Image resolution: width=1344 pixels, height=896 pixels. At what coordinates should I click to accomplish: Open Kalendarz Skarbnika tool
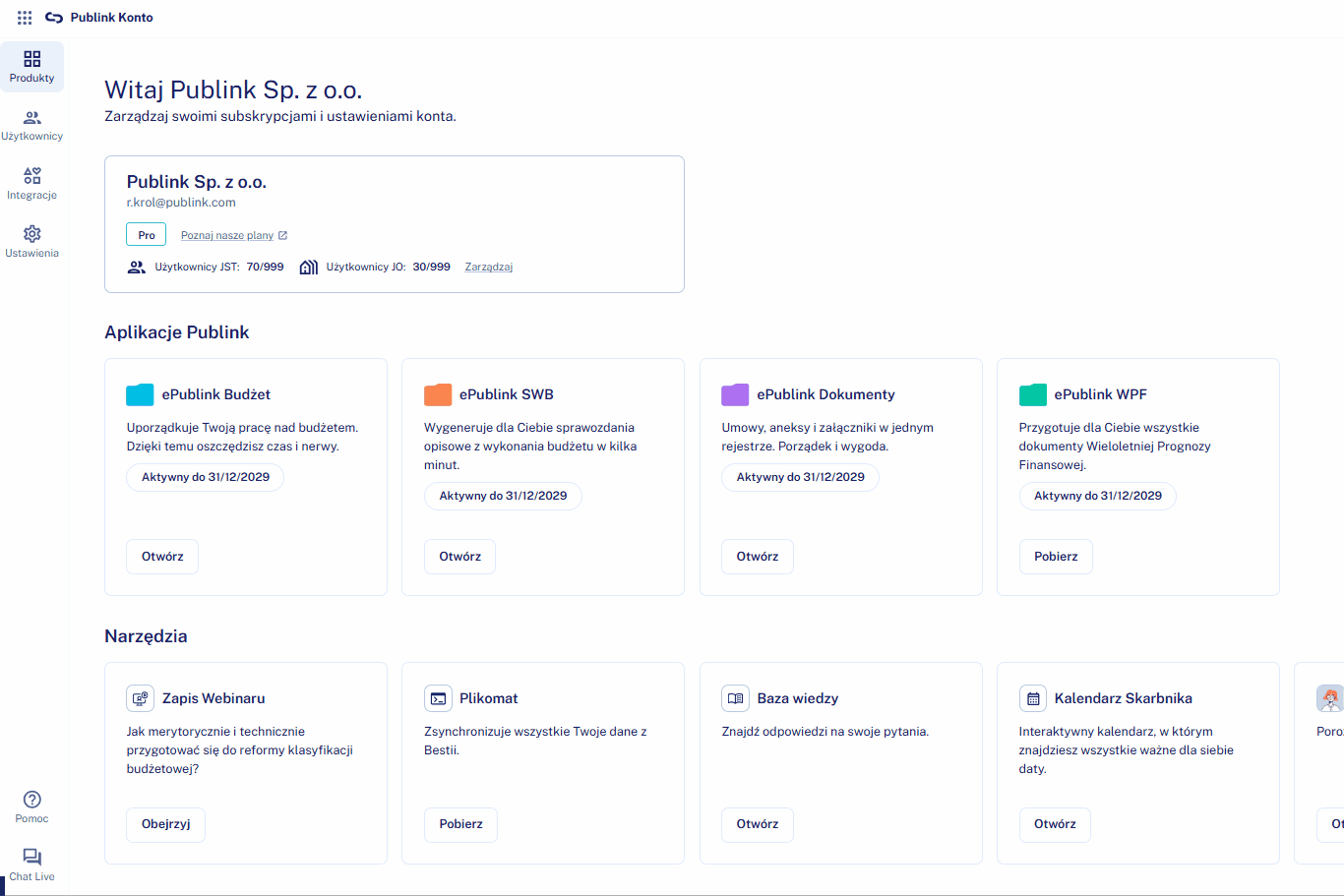(x=1055, y=824)
